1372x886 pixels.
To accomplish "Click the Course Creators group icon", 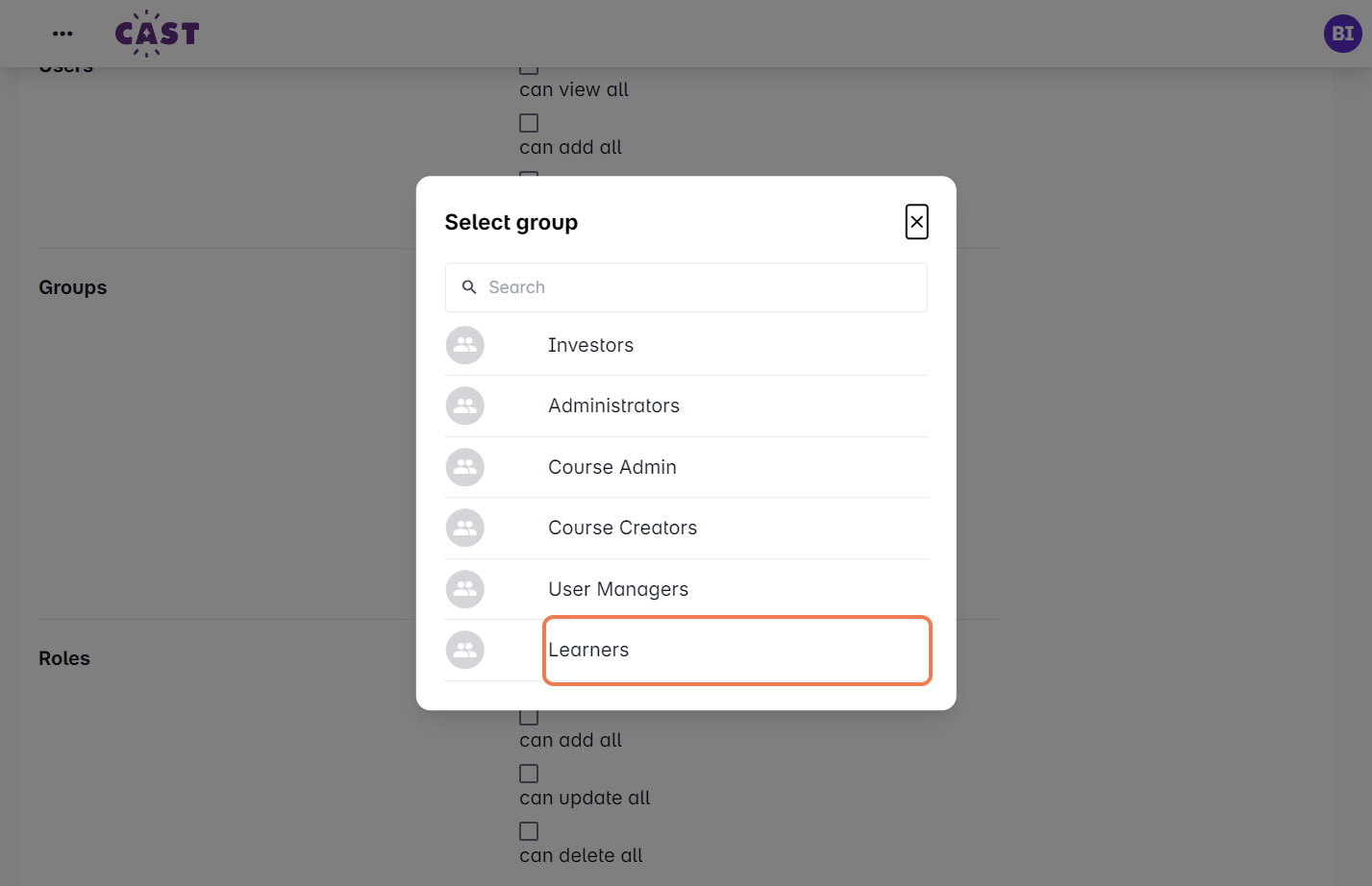I will click(x=465, y=528).
